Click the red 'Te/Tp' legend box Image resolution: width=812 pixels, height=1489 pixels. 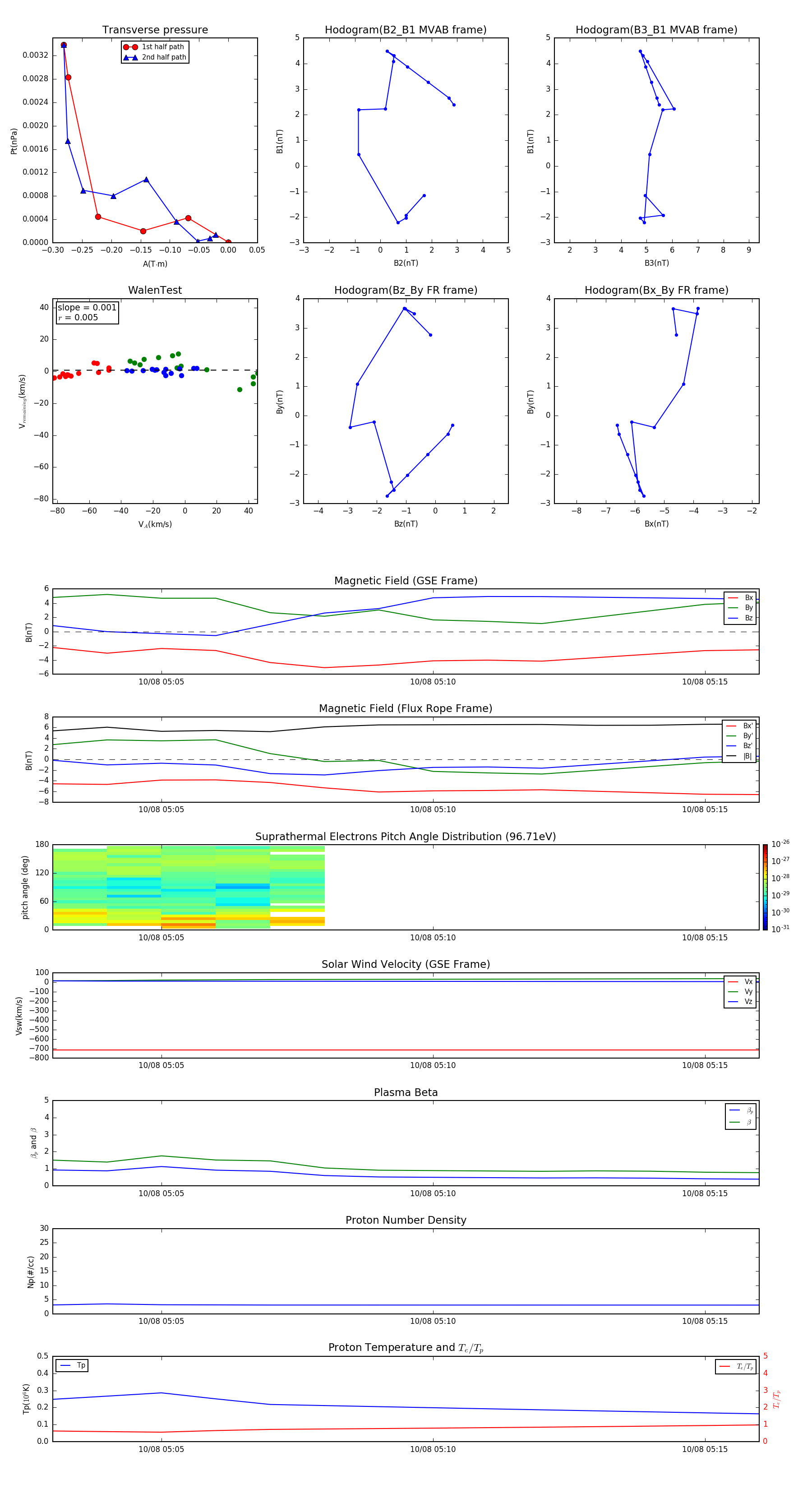[735, 1367]
